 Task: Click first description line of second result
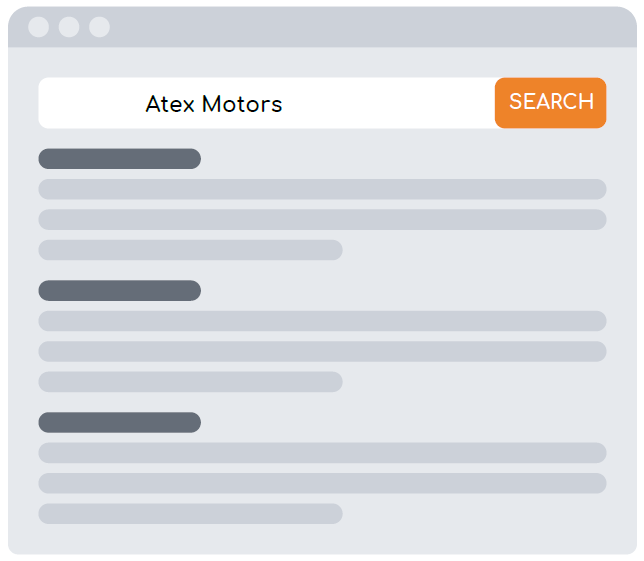(322, 321)
